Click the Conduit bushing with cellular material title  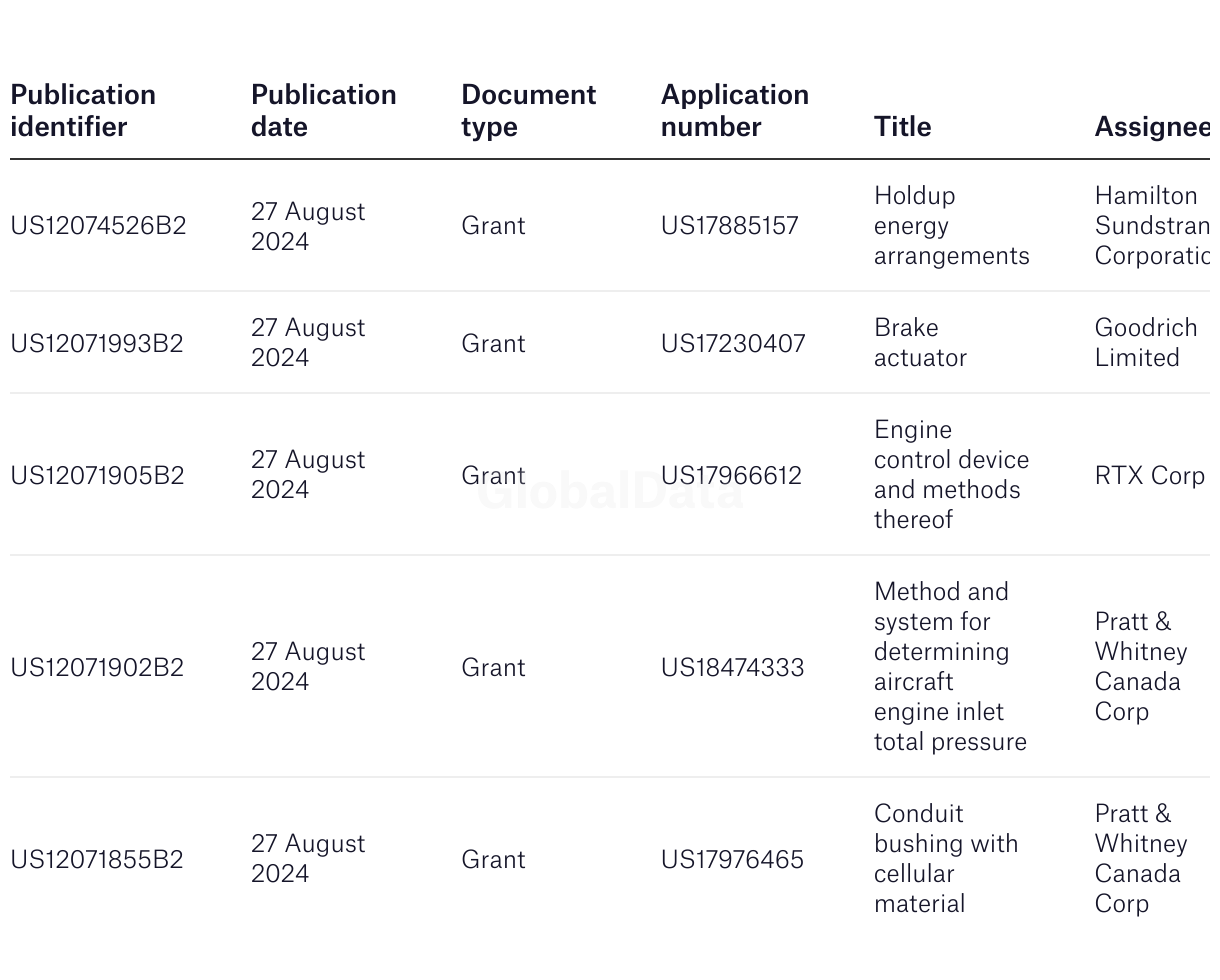946,858
